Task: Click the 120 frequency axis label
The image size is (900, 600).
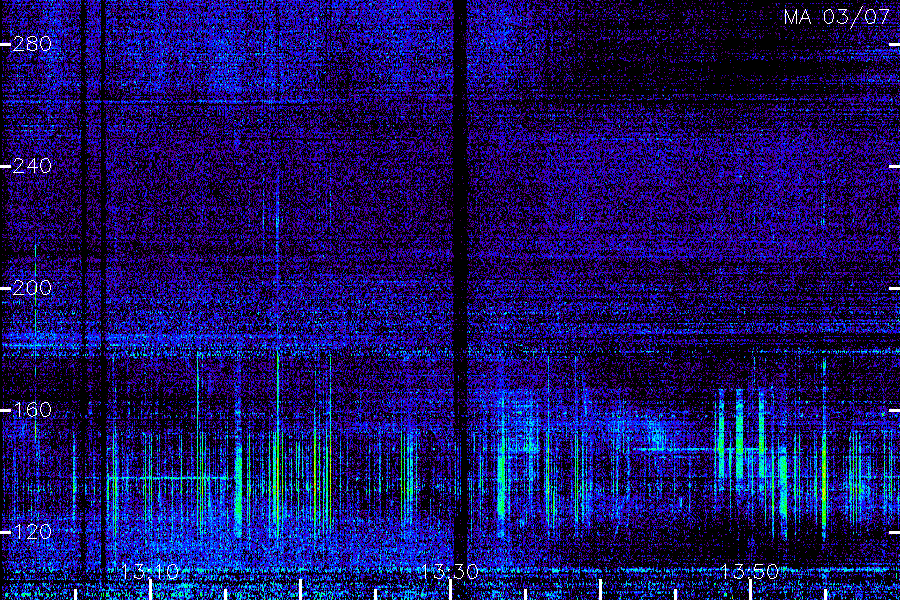Action: click(x=32, y=532)
